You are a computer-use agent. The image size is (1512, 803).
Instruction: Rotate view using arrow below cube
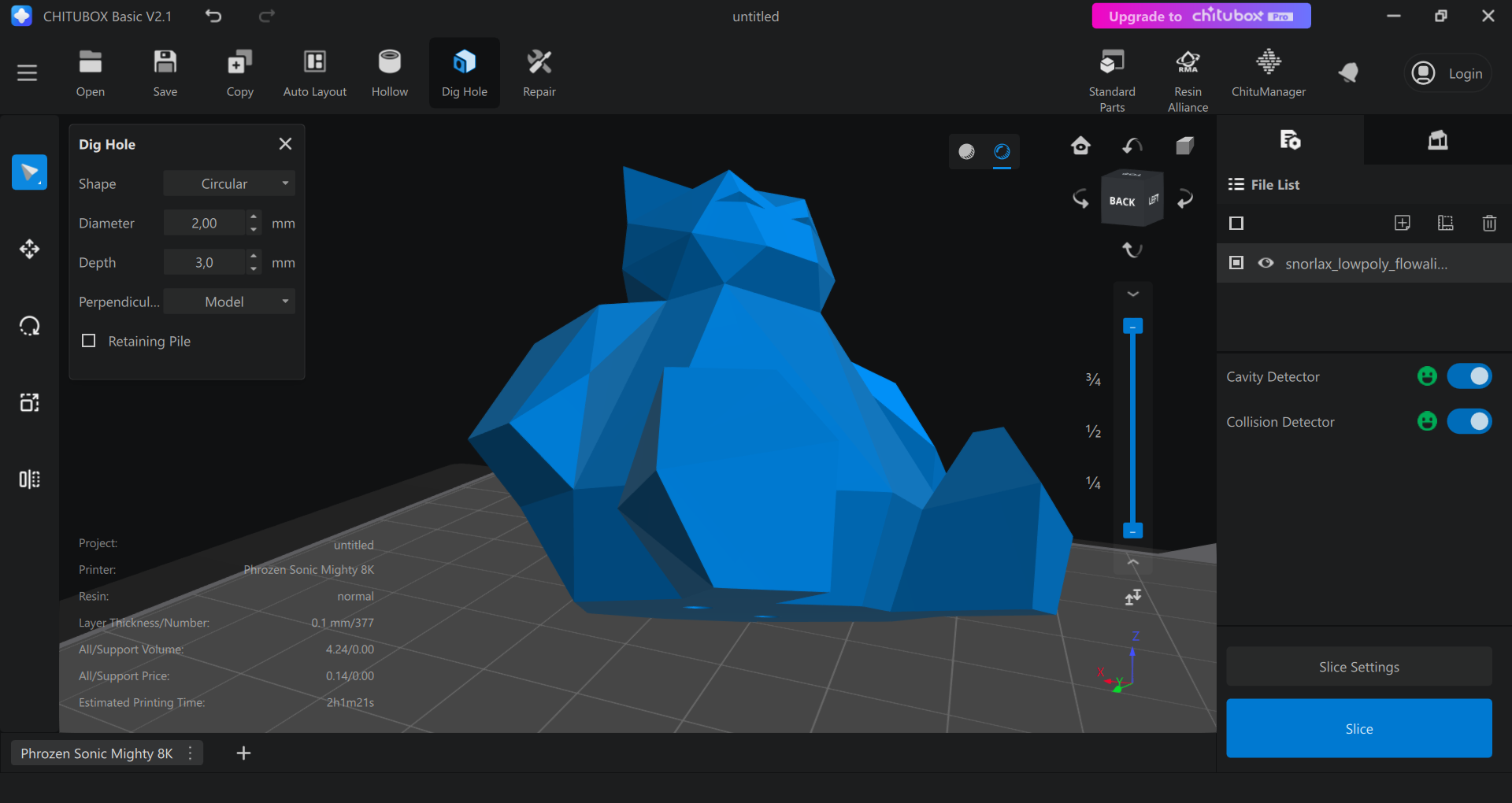(x=1132, y=250)
